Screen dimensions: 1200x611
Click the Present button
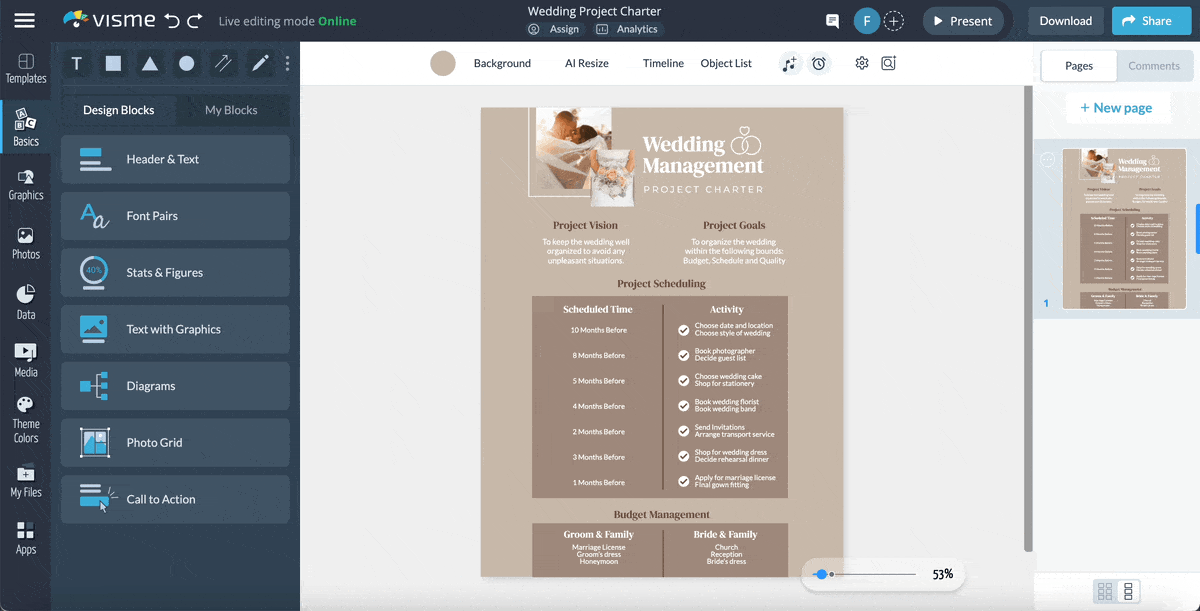[962, 20]
